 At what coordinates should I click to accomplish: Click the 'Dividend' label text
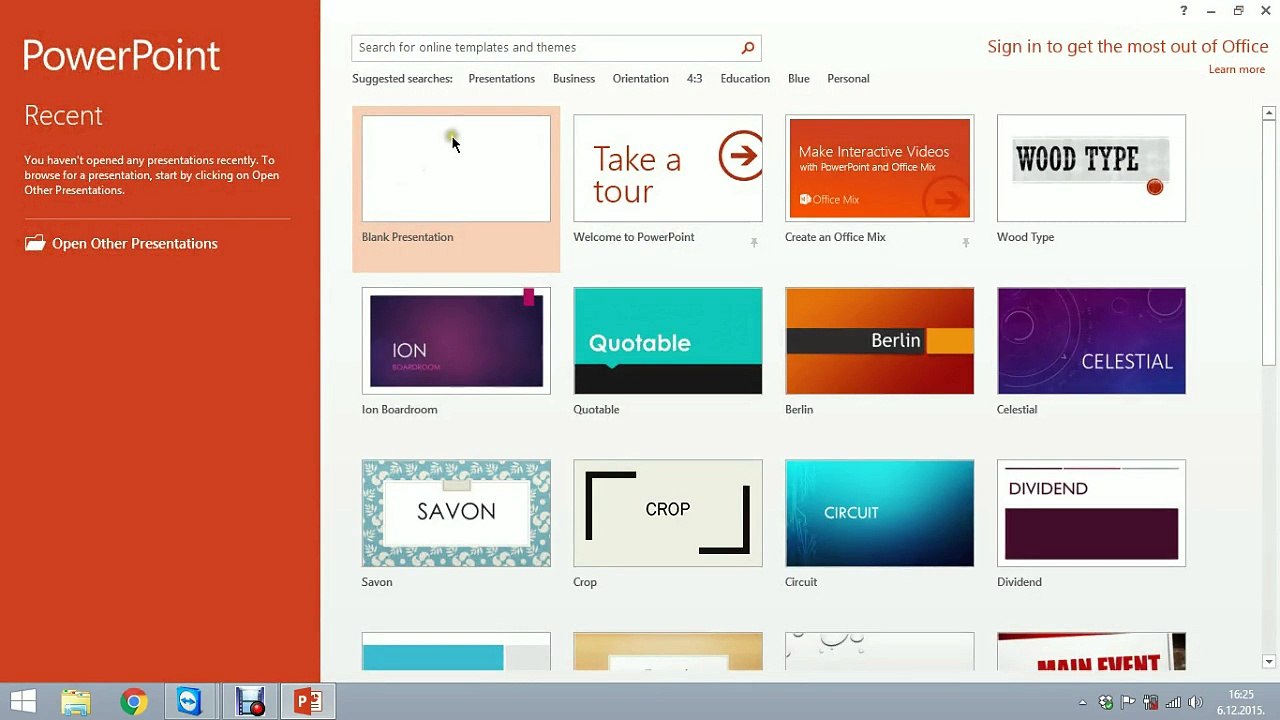click(1019, 582)
